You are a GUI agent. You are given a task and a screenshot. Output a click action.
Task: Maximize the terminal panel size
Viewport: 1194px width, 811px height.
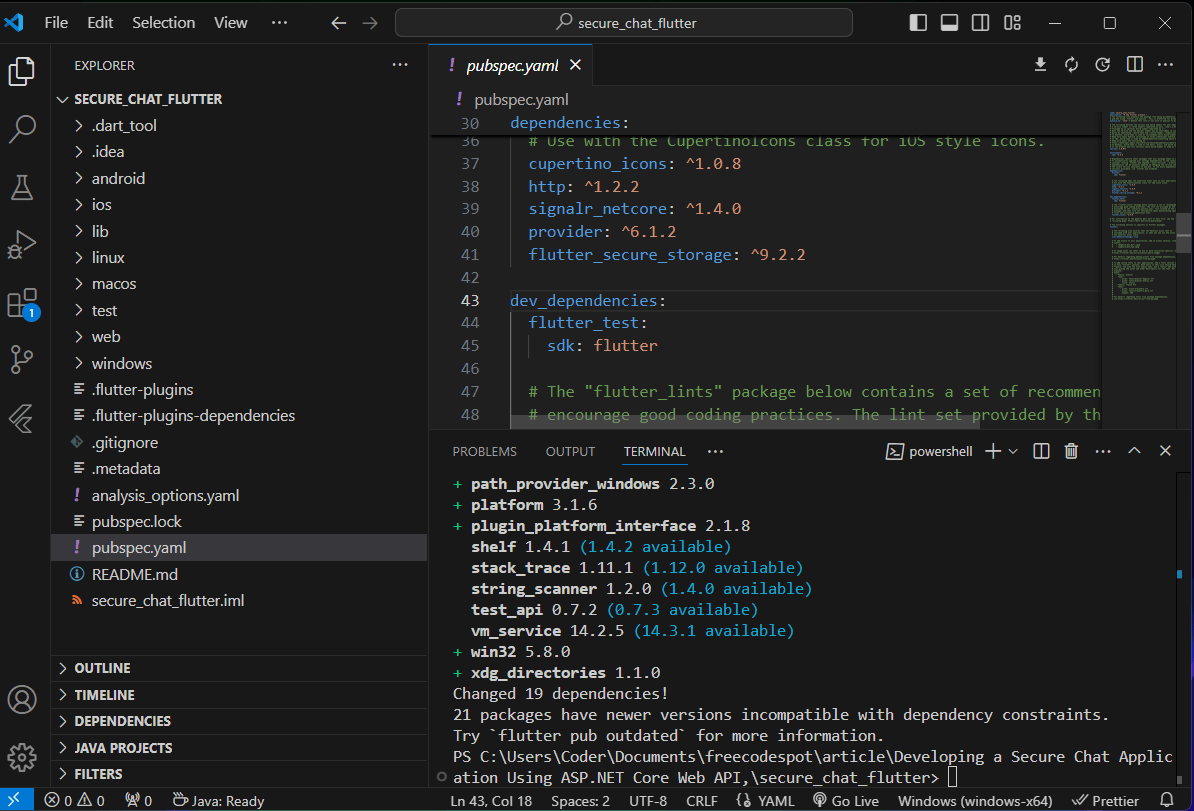pyautogui.click(x=1134, y=451)
